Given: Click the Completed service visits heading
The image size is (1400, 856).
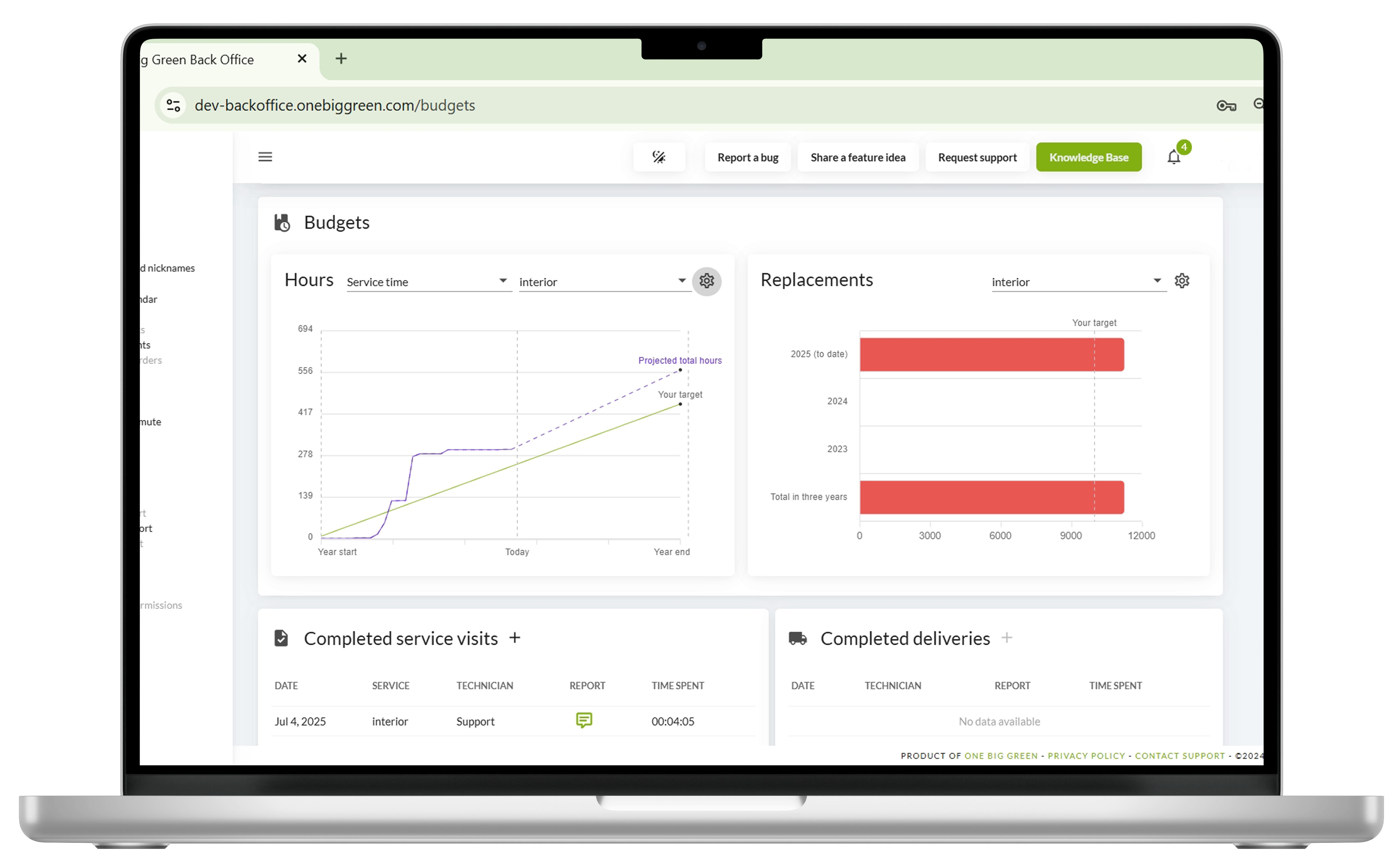Looking at the screenshot, I should [401, 638].
